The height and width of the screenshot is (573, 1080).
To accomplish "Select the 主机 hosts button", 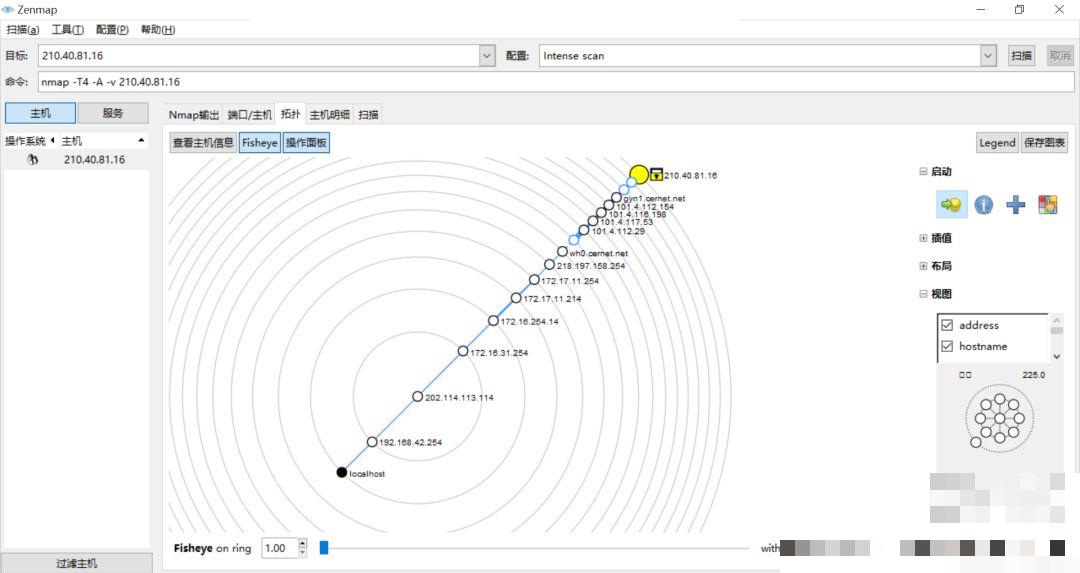I will [x=41, y=113].
